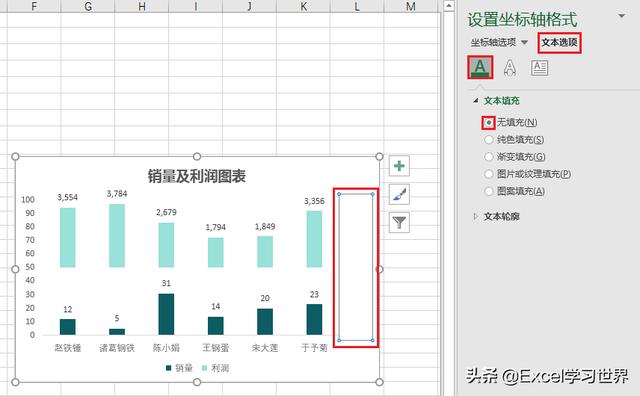Open the Text Fill & Outline icon tab
Viewport: 640px width, 396px height.
point(480,67)
